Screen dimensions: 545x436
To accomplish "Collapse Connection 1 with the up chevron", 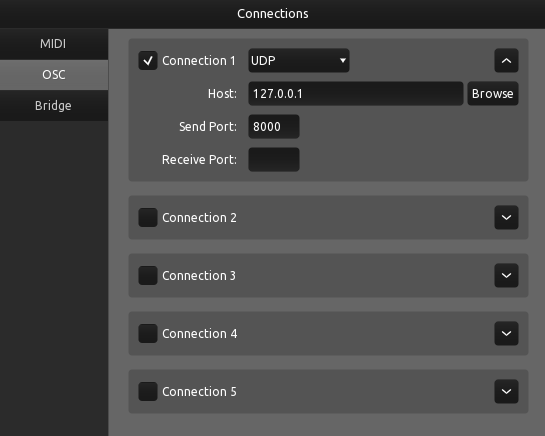I will pyautogui.click(x=506, y=60).
